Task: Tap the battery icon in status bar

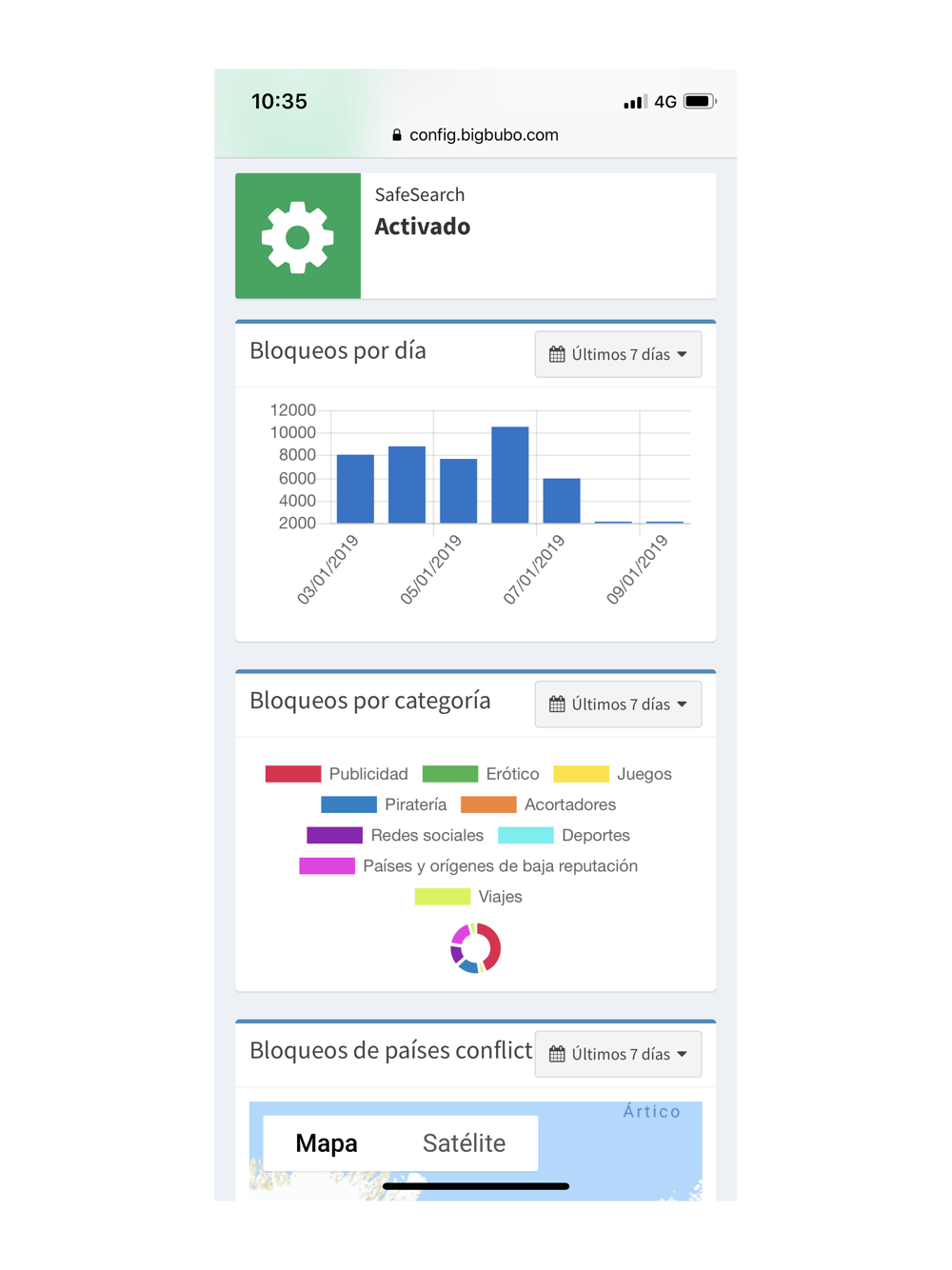Action: (699, 101)
